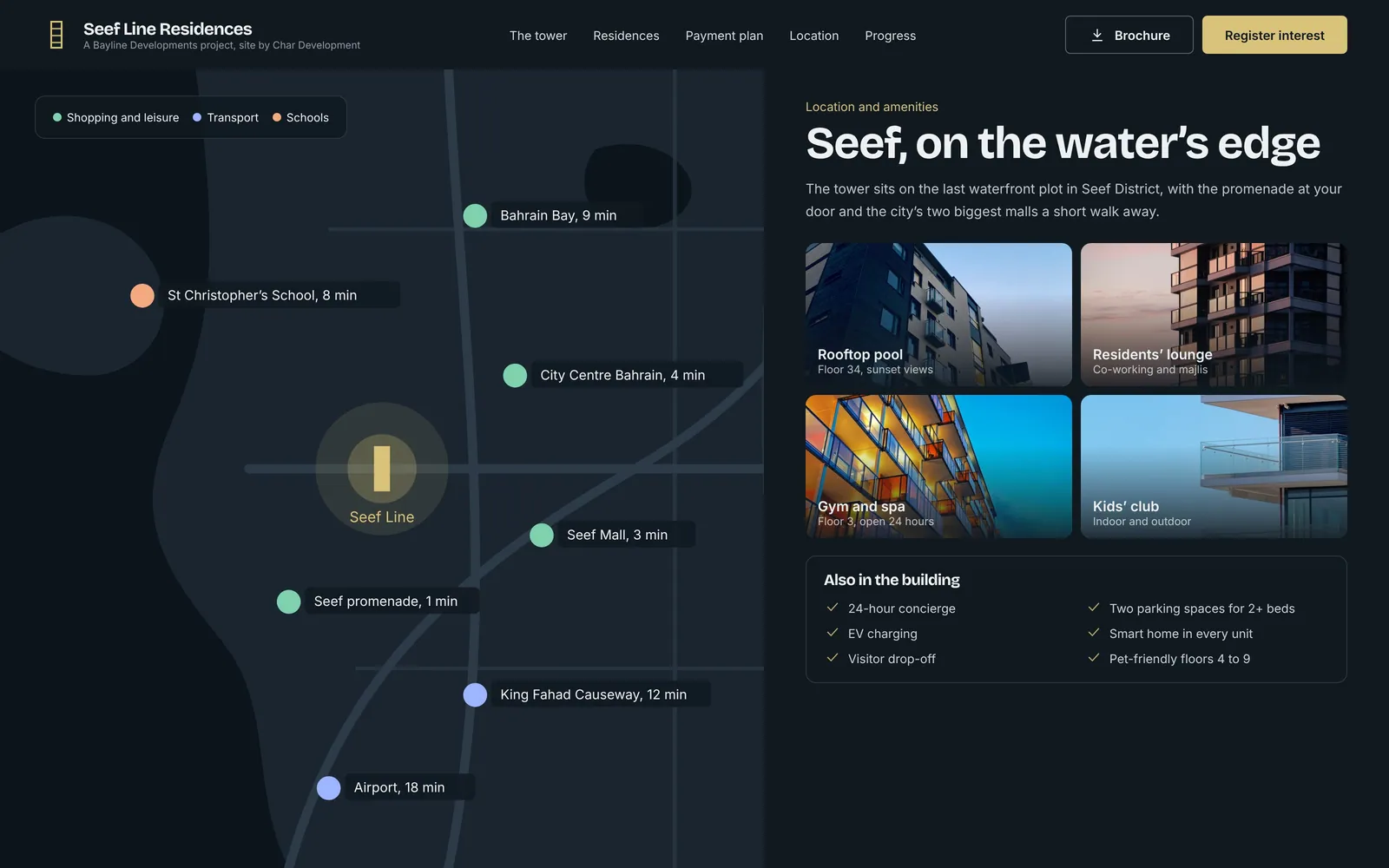
Task: Click the checkmark next to EV charging
Action: (x=833, y=633)
